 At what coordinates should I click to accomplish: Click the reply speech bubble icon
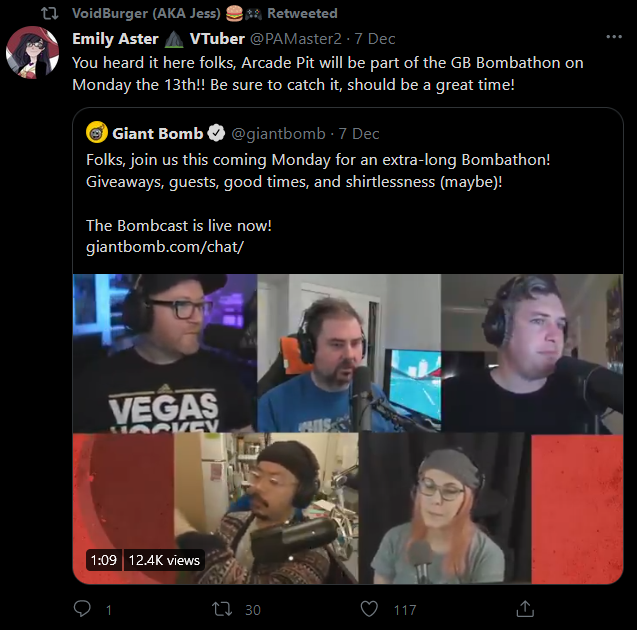[82, 609]
